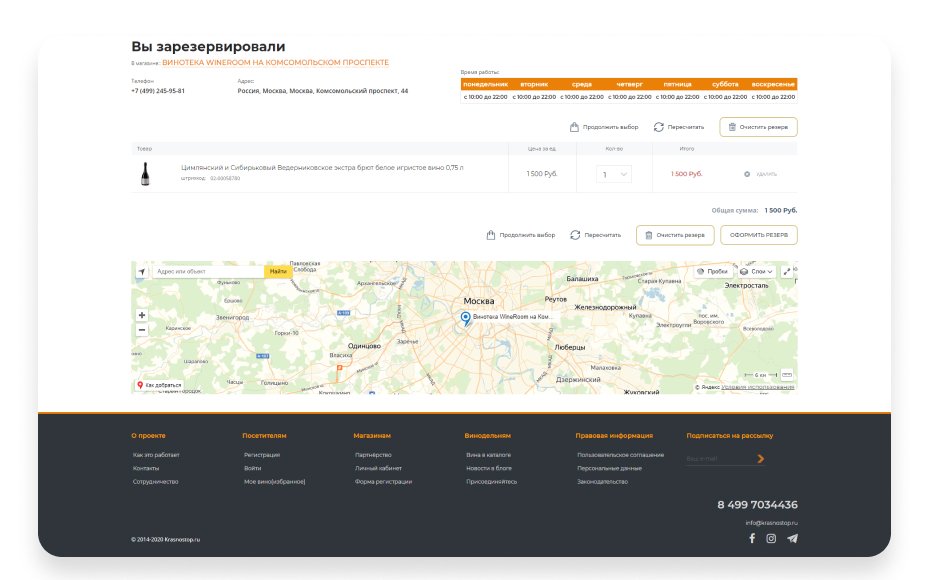
Task: Open Мое вино(избранное) footer link
Action: (x=275, y=482)
